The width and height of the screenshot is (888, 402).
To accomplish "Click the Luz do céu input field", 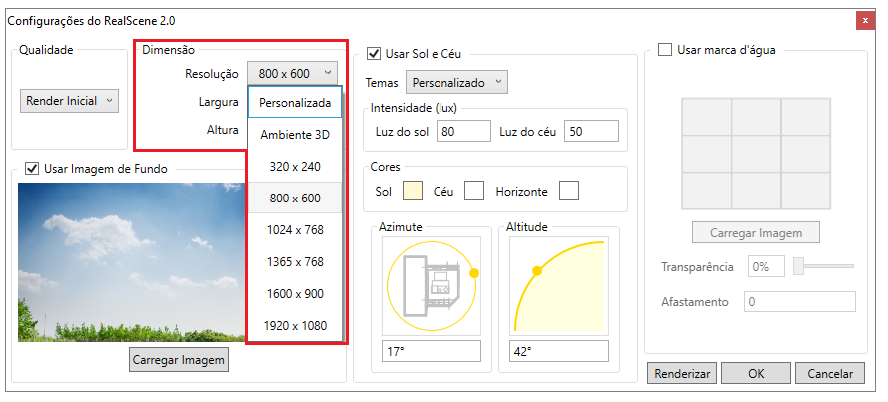I will (x=591, y=131).
